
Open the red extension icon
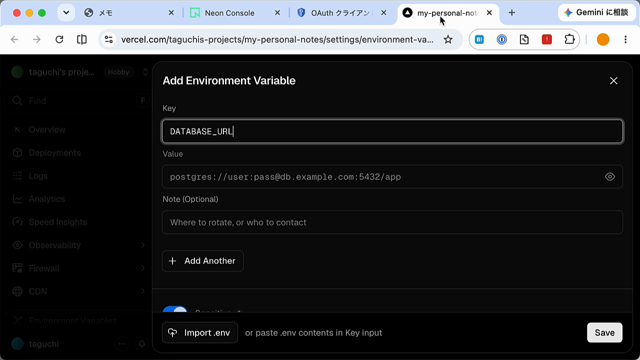(x=547, y=40)
